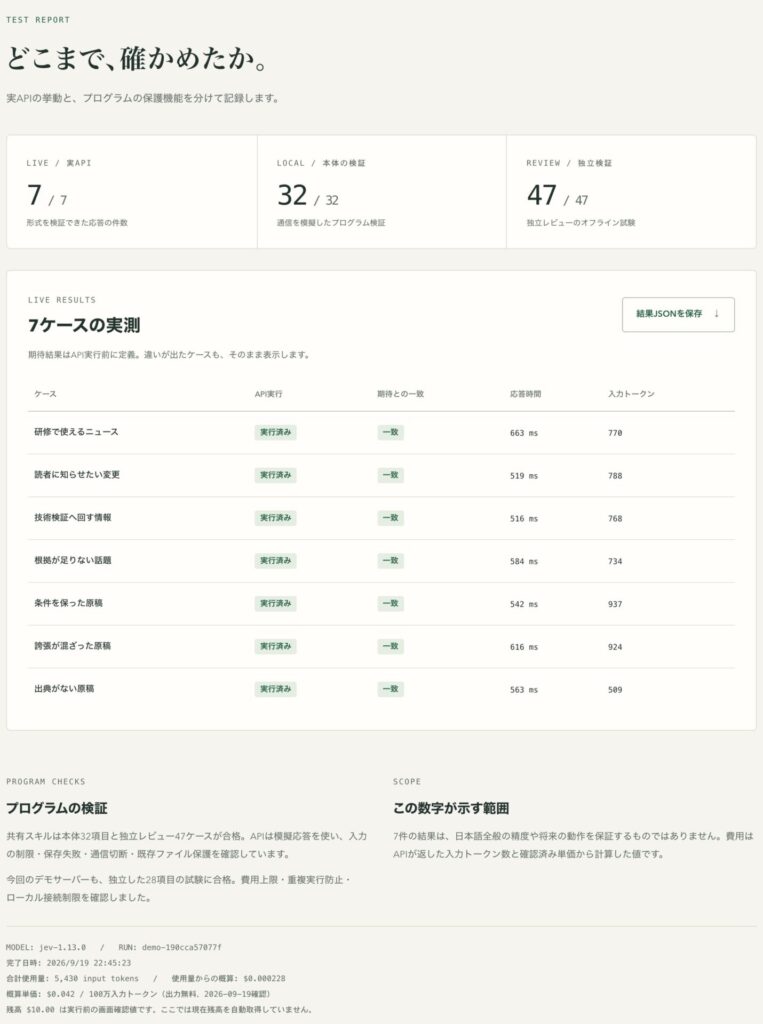The width and height of the screenshot is (763, 1024).
Task: Click the ケース column header
Action: tap(45, 394)
